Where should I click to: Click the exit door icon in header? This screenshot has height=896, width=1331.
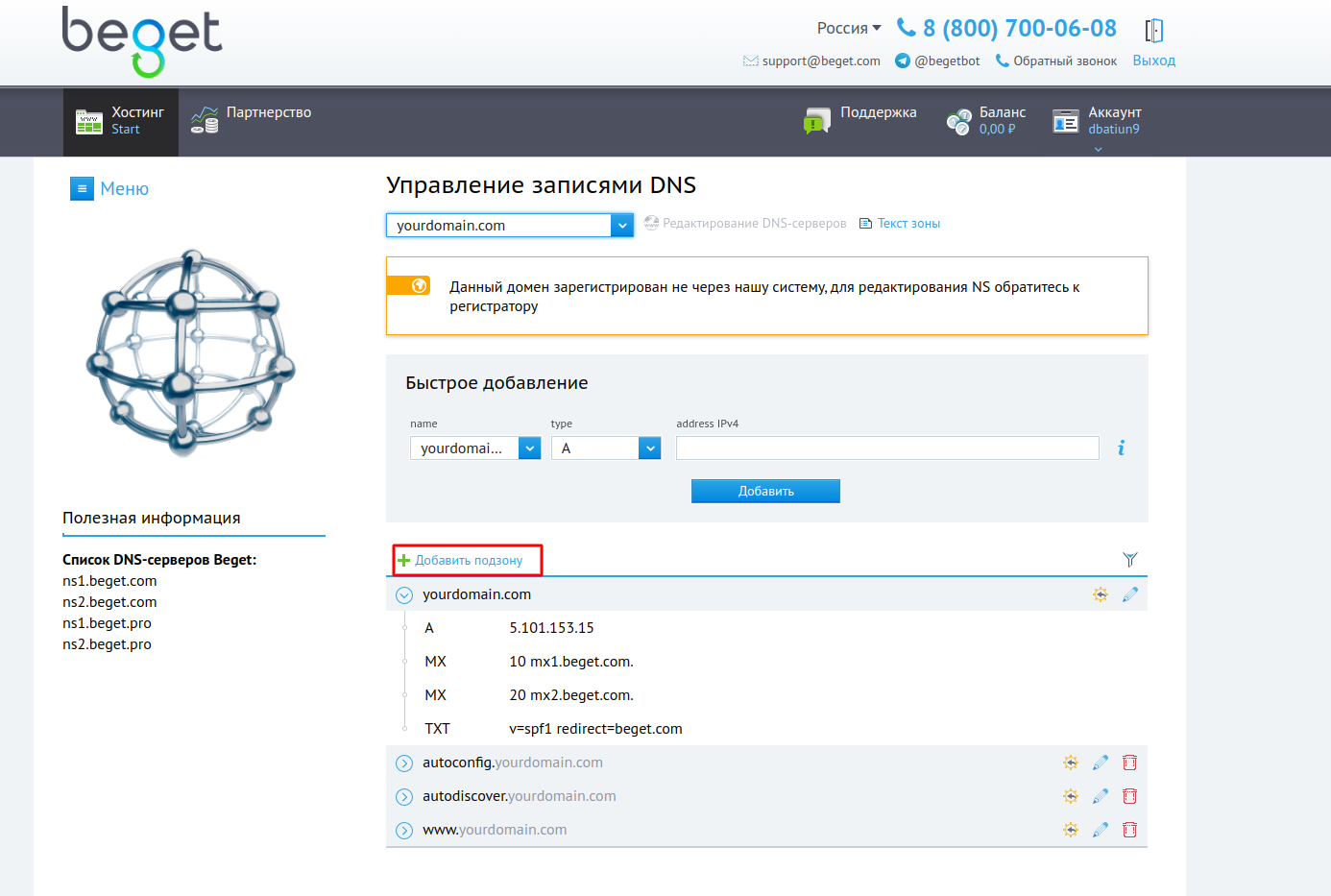(x=1153, y=31)
